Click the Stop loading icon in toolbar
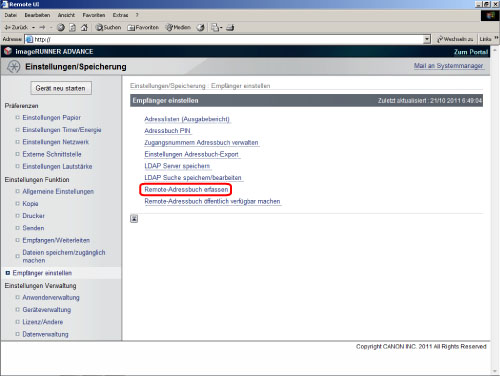Screen dimensions: 500x376 [61, 28]
